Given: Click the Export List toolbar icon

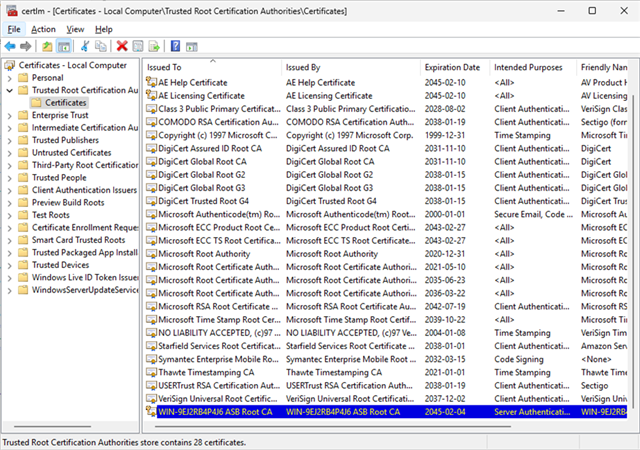Looking at the screenshot, I should coord(154,47).
